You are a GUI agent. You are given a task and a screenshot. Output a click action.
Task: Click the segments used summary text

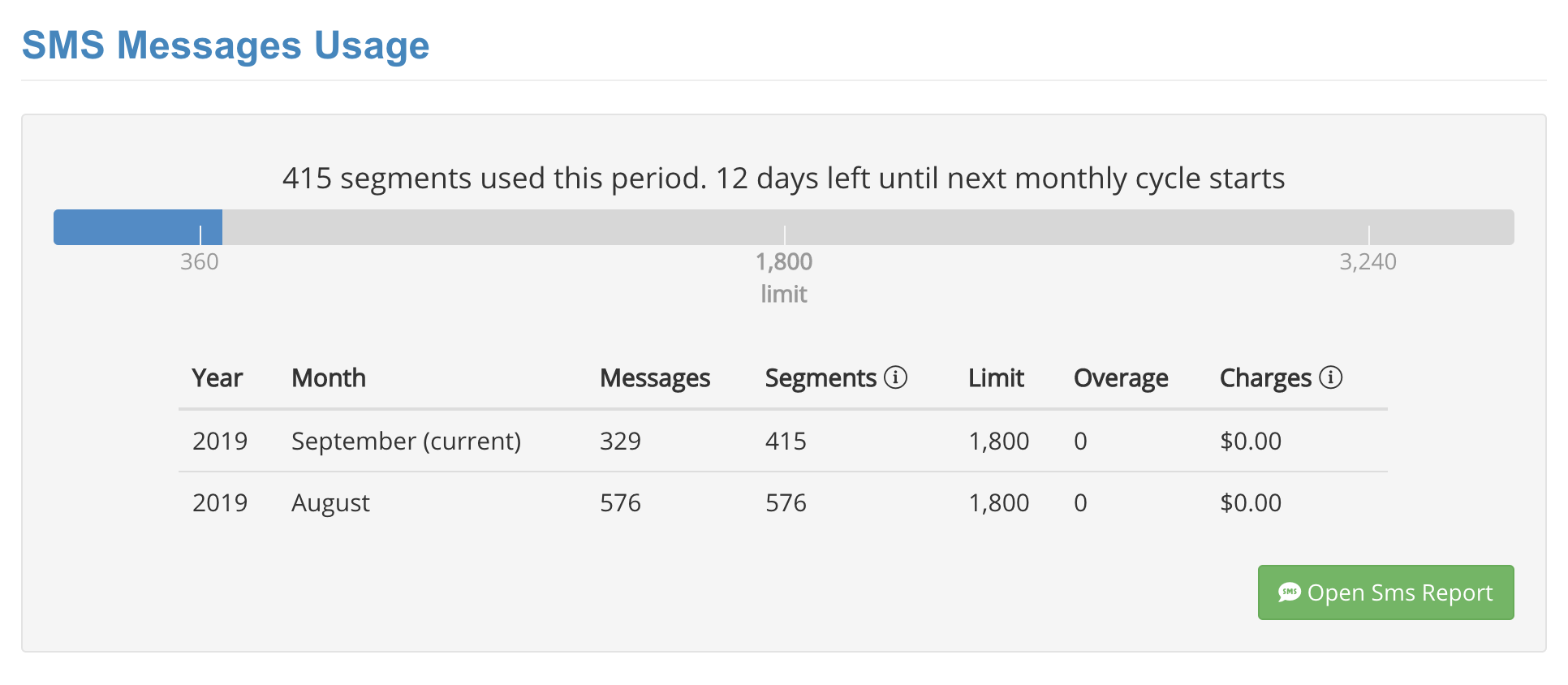pyautogui.click(x=783, y=178)
